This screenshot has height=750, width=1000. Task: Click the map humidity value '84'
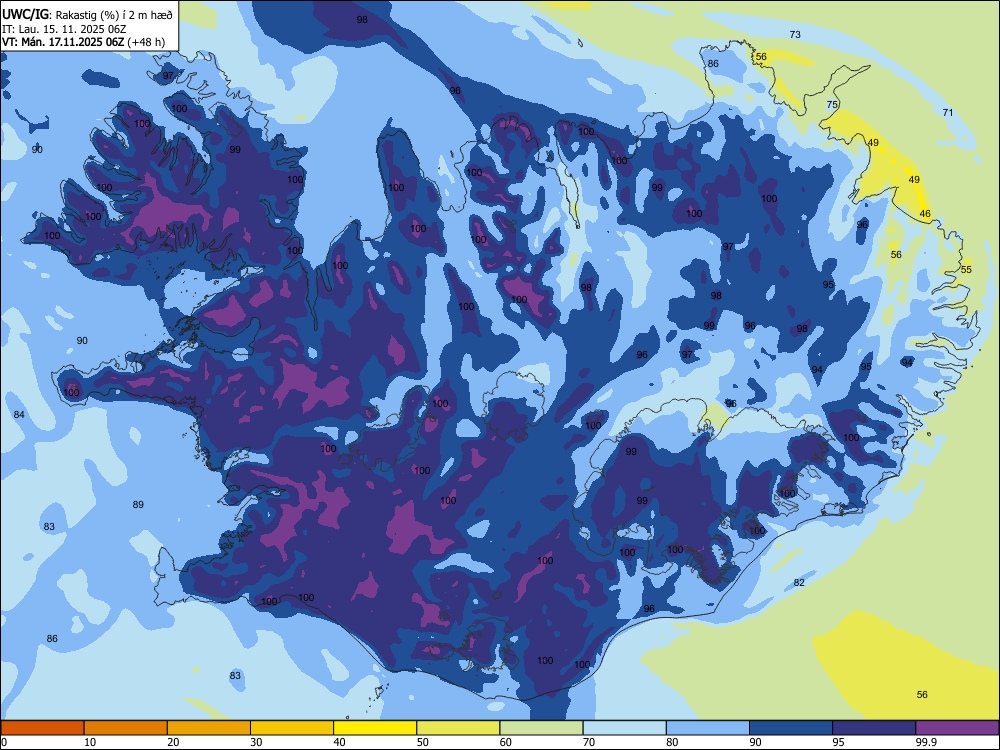(19, 415)
